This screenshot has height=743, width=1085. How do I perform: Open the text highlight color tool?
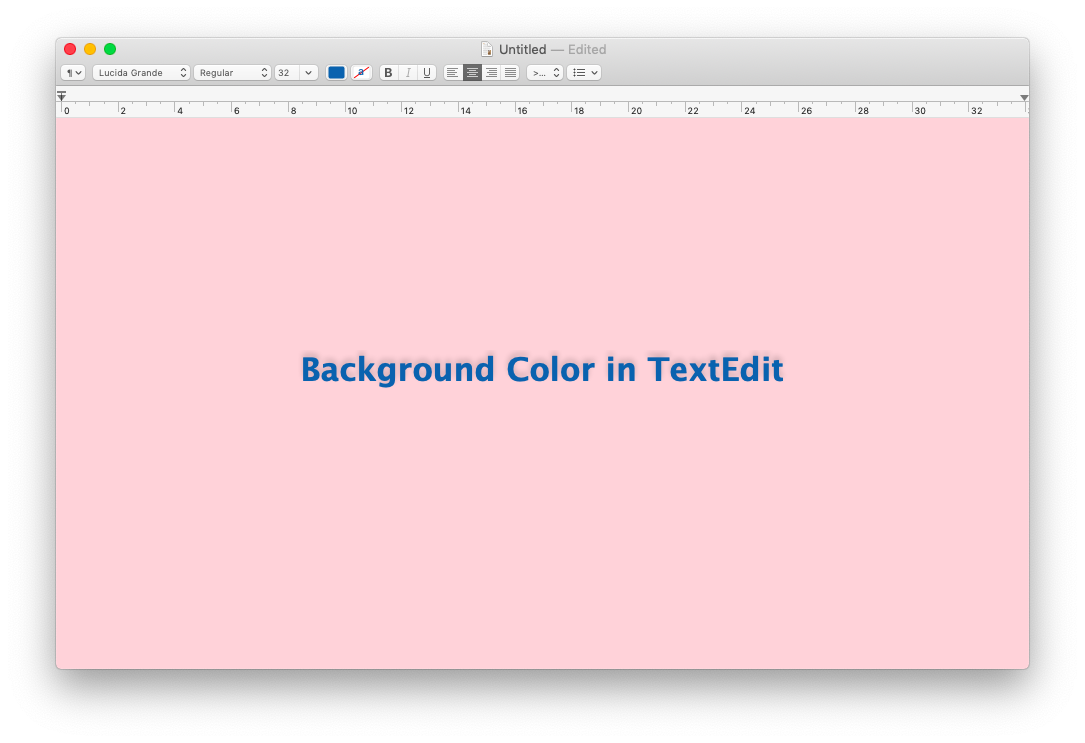[360, 72]
